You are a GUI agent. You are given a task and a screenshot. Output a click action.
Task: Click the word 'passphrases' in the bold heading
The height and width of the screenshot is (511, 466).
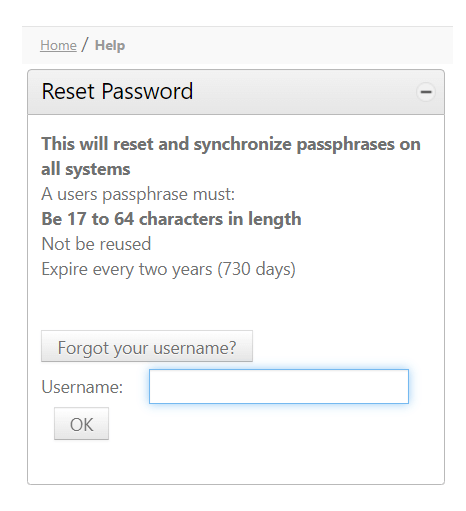tap(345, 145)
